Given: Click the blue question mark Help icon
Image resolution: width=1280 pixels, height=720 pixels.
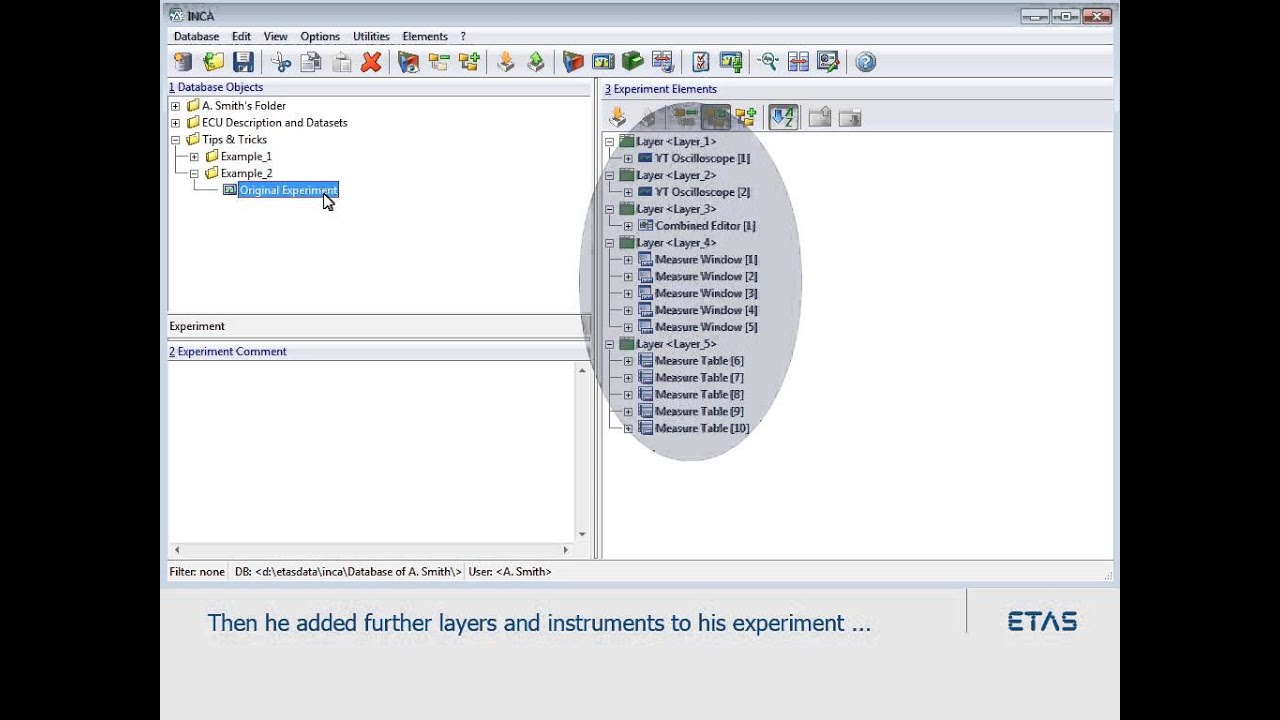Looking at the screenshot, I should pos(866,62).
